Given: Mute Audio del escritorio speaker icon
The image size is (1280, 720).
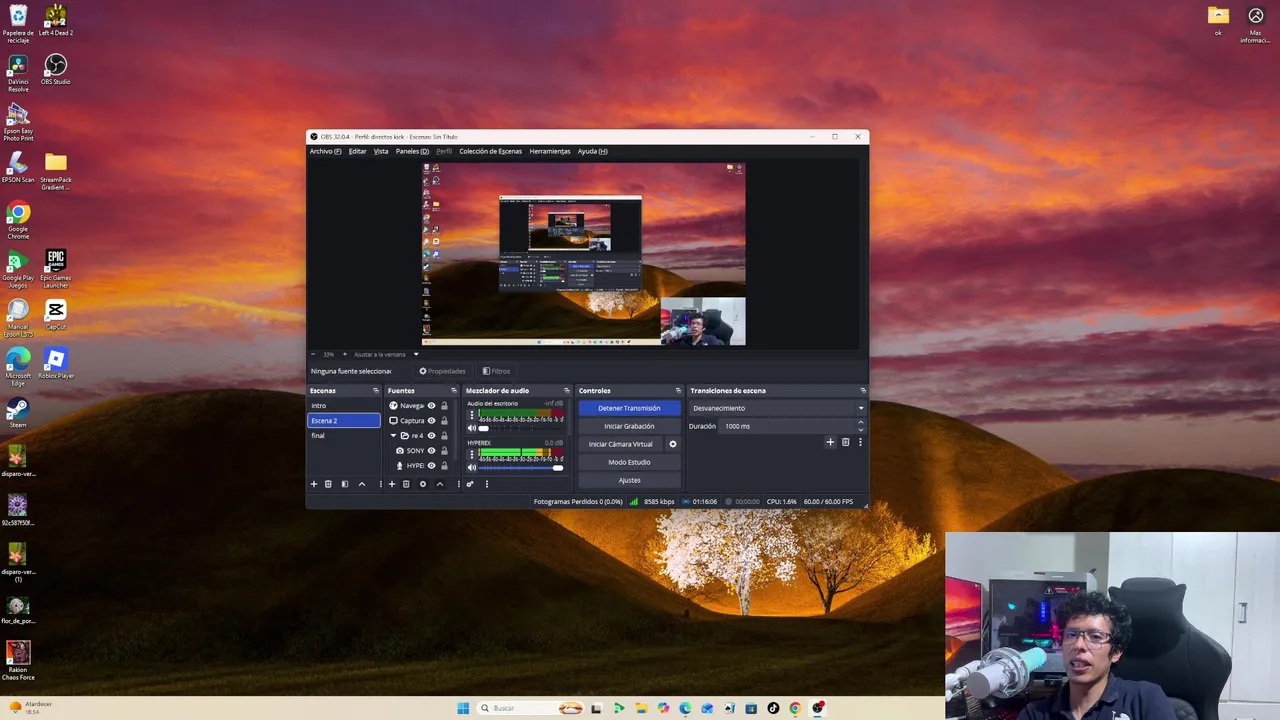Looking at the screenshot, I should pos(472,428).
